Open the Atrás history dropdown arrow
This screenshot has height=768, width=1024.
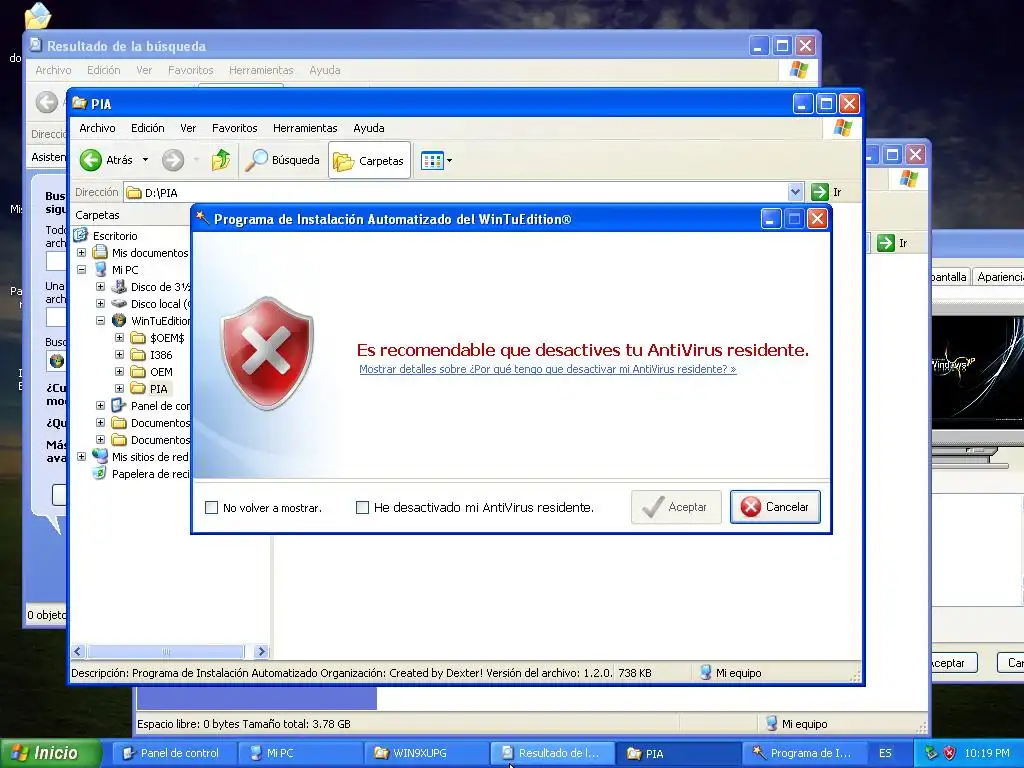tap(145, 160)
